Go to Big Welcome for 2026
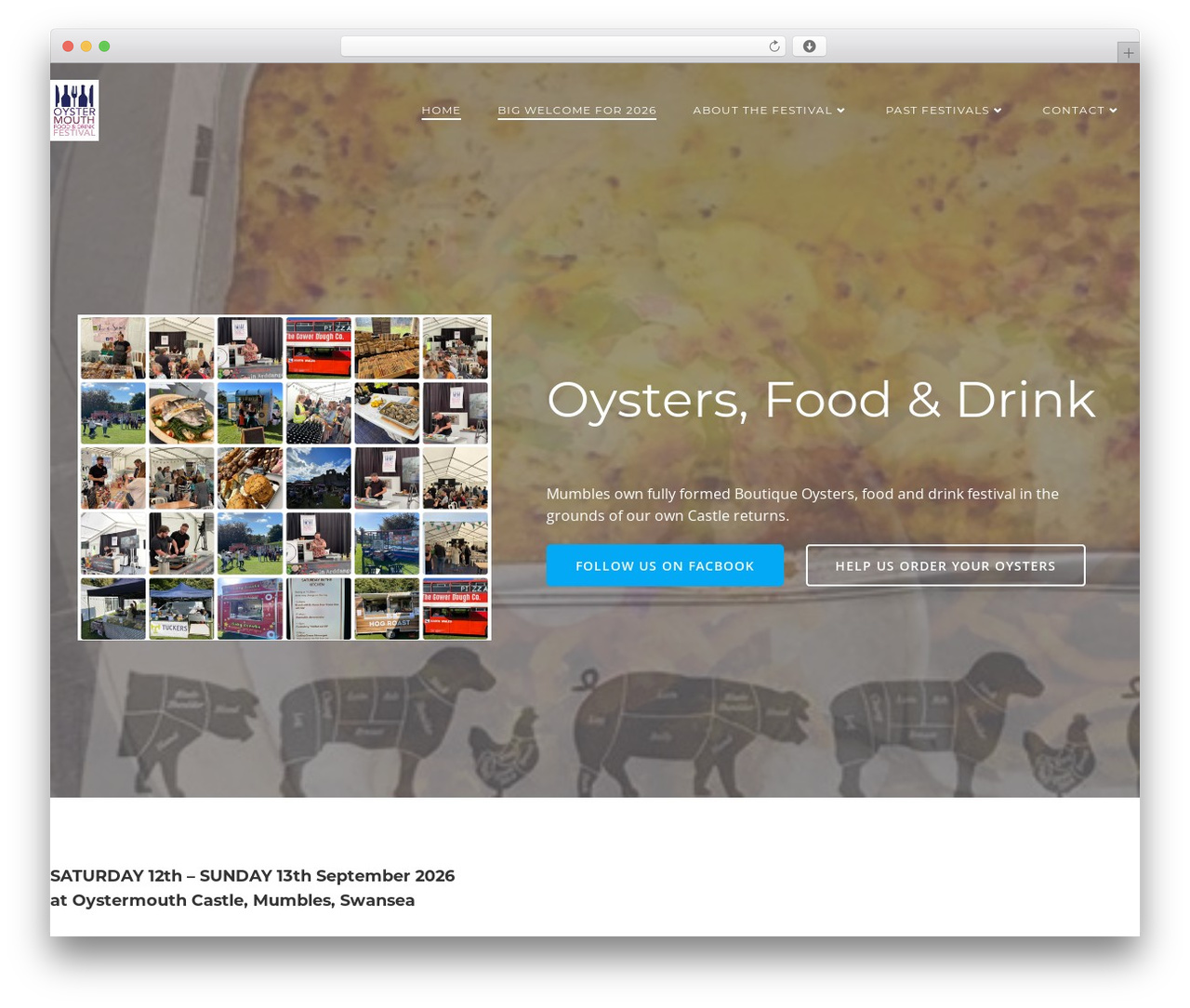 pos(577,110)
